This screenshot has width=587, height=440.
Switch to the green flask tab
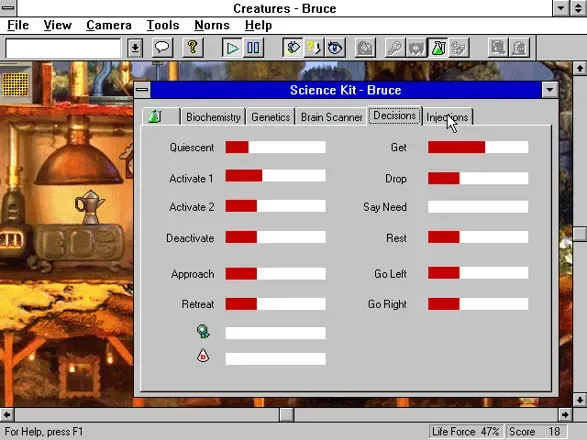[x=161, y=116]
